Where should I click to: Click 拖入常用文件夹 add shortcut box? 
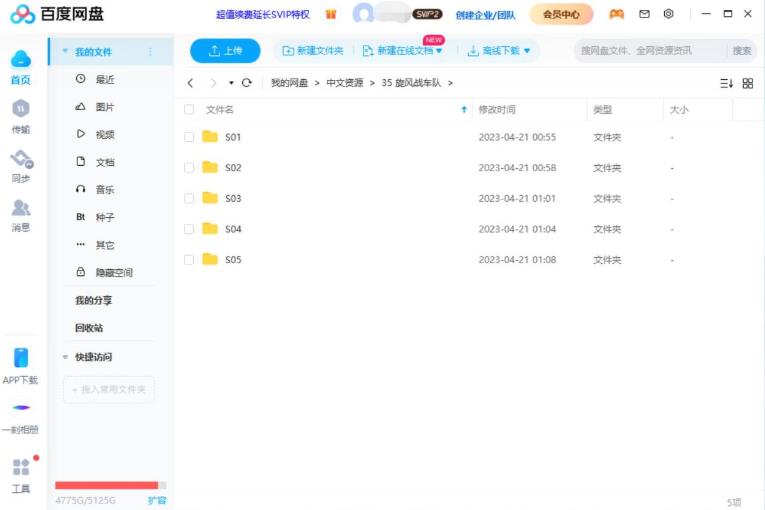click(109, 389)
